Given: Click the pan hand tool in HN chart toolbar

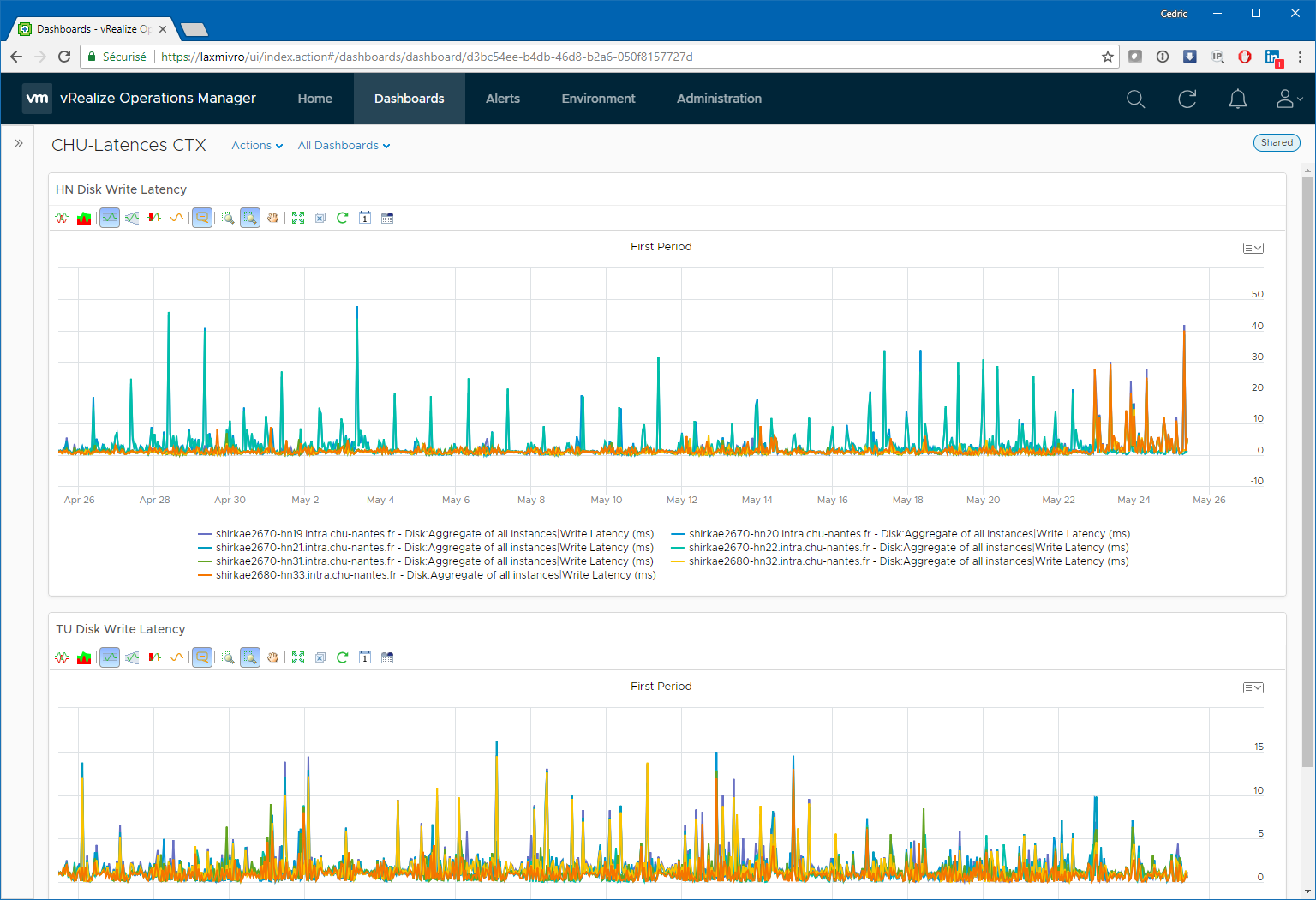Looking at the screenshot, I should (x=273, y=218).
